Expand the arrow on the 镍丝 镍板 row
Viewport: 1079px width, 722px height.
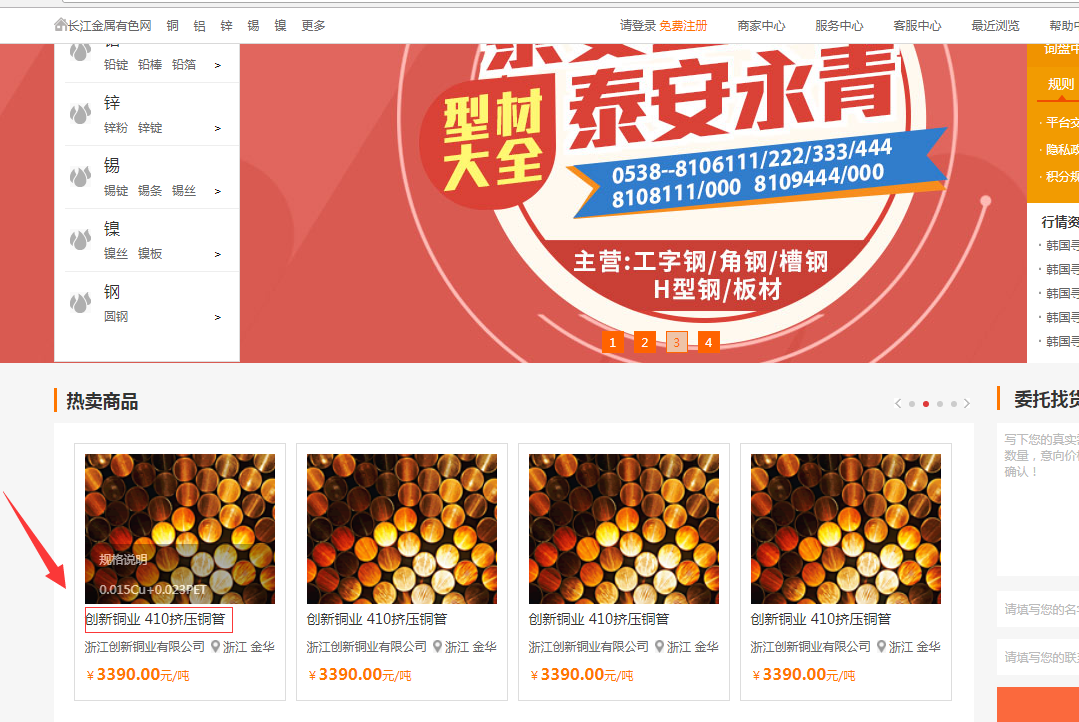(217, 255)
